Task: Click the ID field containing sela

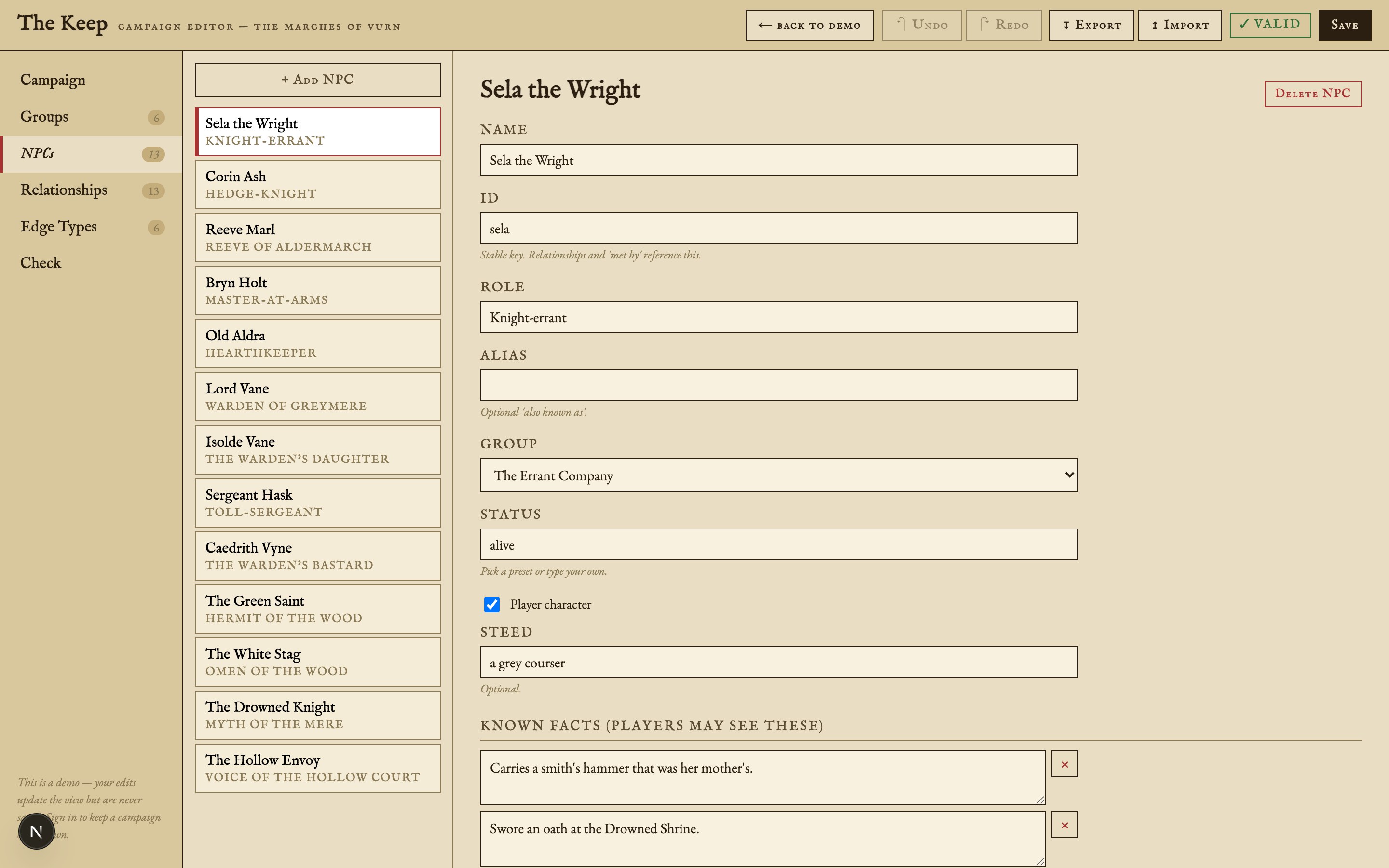Action: [779, 229]
